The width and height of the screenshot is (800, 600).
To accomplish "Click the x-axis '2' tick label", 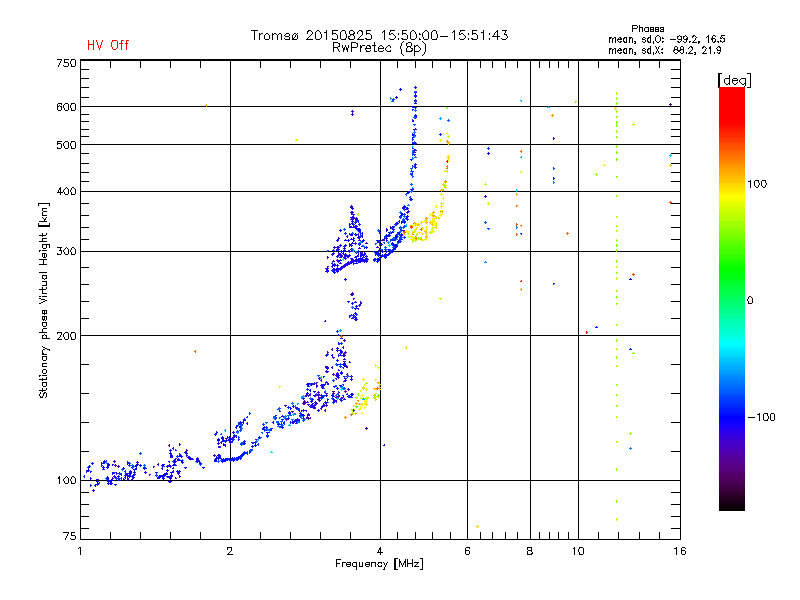I will coord(230,551).
